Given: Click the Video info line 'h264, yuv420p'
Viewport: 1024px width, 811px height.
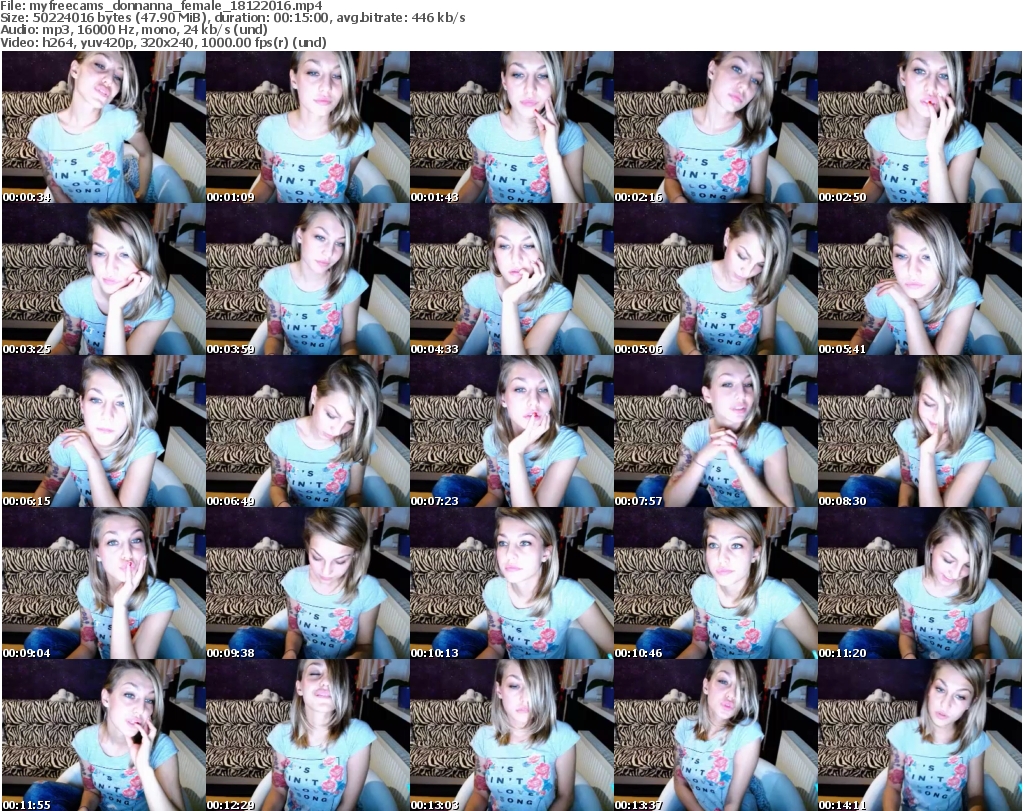Looking at the screenshot, I should click(x=163, y=42).
